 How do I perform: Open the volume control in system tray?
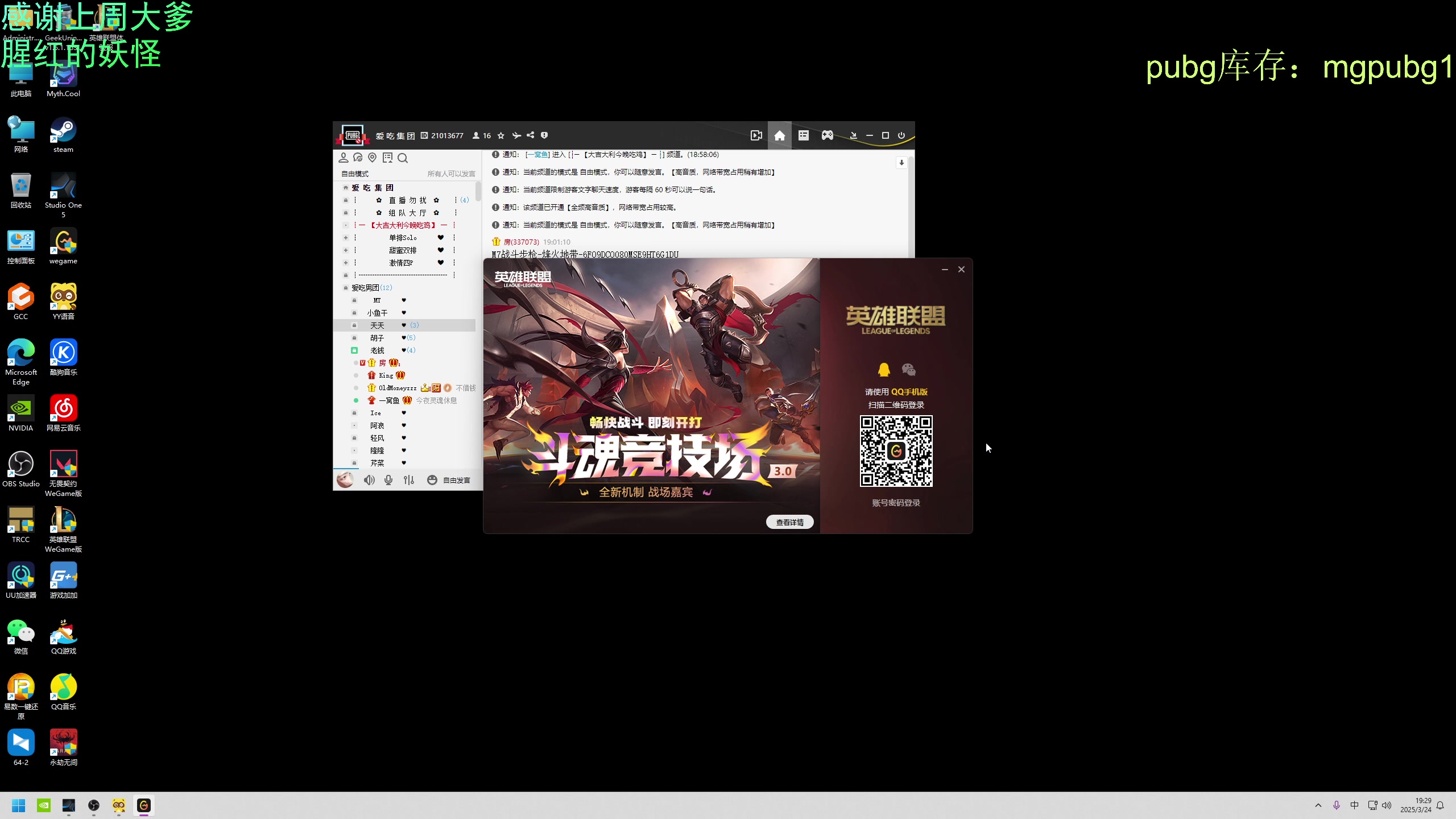[x=1387, y=805]
